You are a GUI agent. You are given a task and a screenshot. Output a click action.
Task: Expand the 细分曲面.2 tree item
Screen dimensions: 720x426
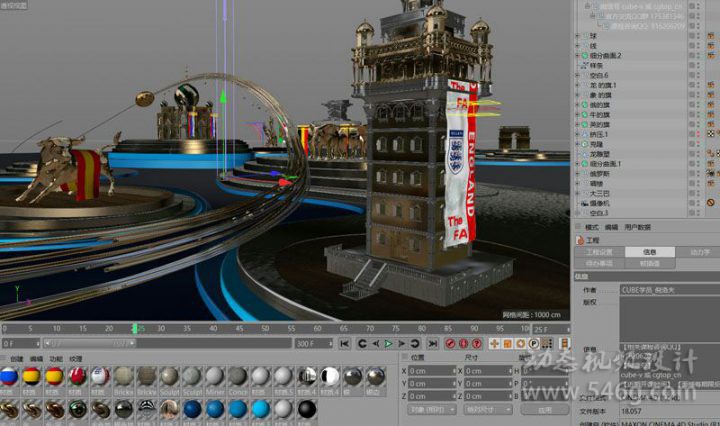pyautogui.click(x=577, y=55)
